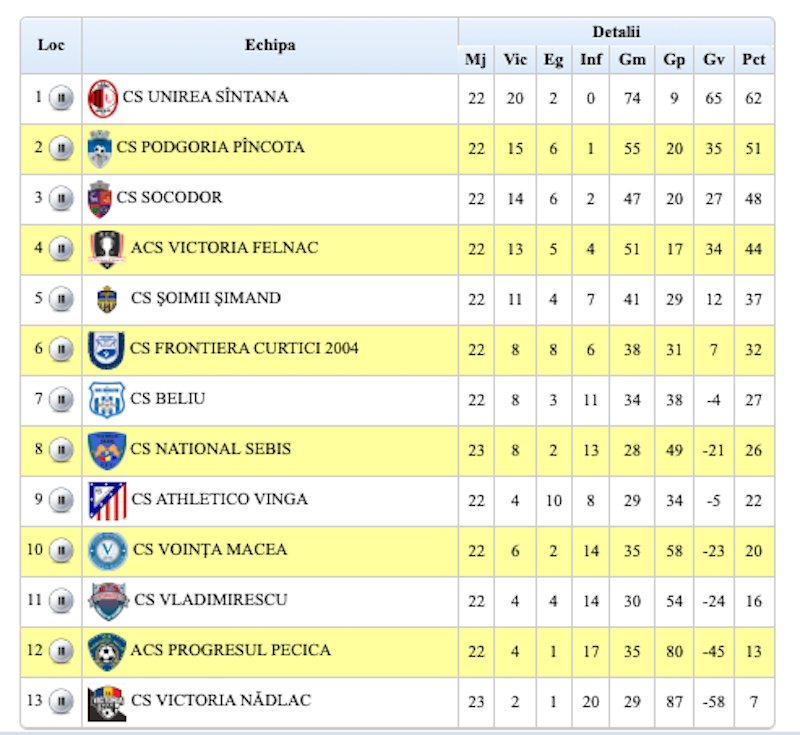
Task: Click the CS Voința Macea round logo
Action: 107,550
